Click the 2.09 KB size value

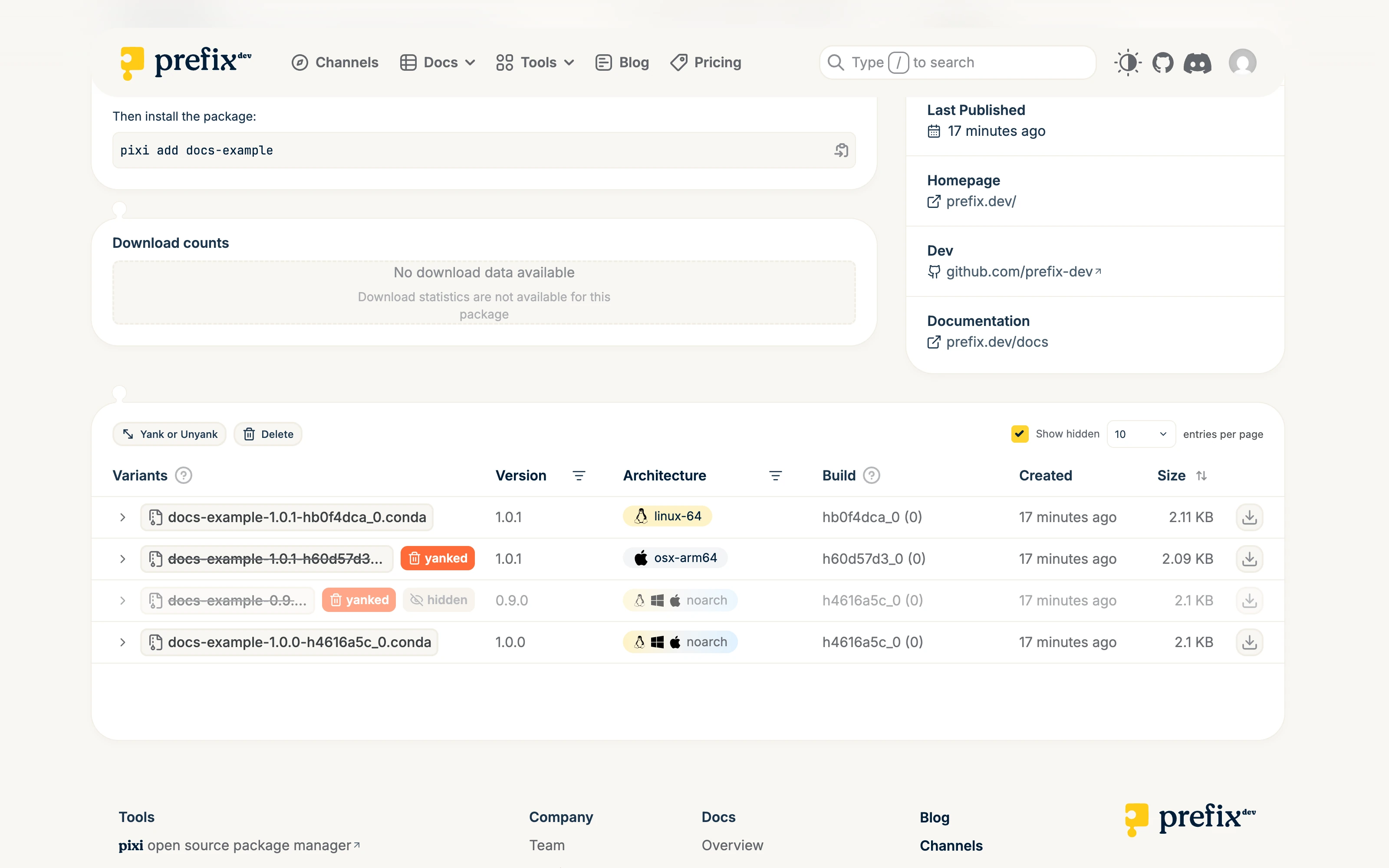click(x=1188, y=559)
